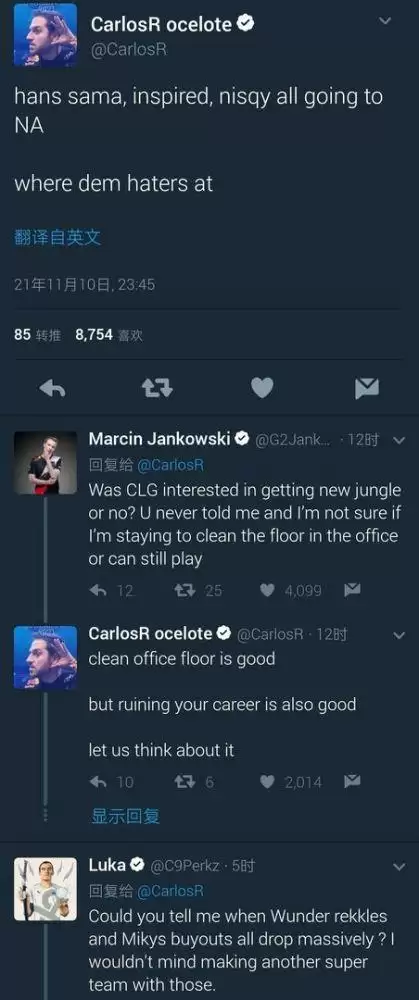Open the chevron menu on Luka's reply
This screenshot has height=1000, width=419.
coord(399,867)
